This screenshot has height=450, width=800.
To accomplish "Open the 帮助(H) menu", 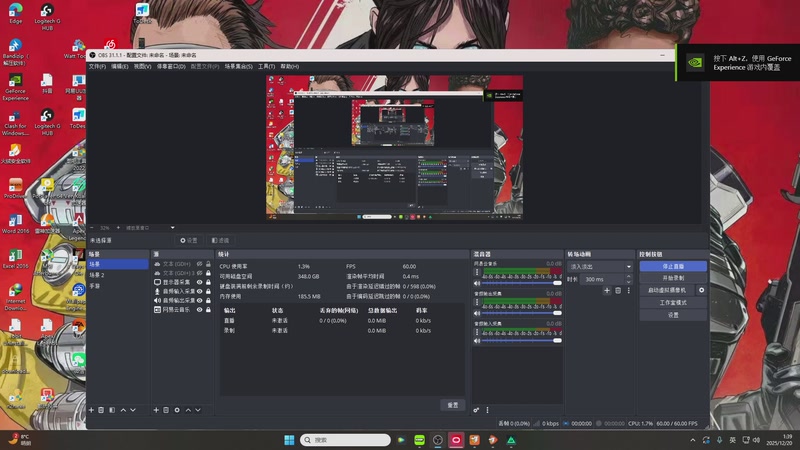I will point(289,66).
